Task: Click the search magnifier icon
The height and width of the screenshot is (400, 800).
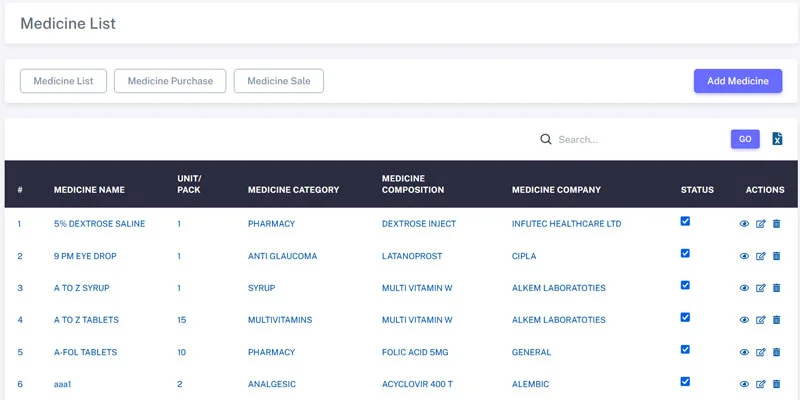Action: [x=546, y=139]
